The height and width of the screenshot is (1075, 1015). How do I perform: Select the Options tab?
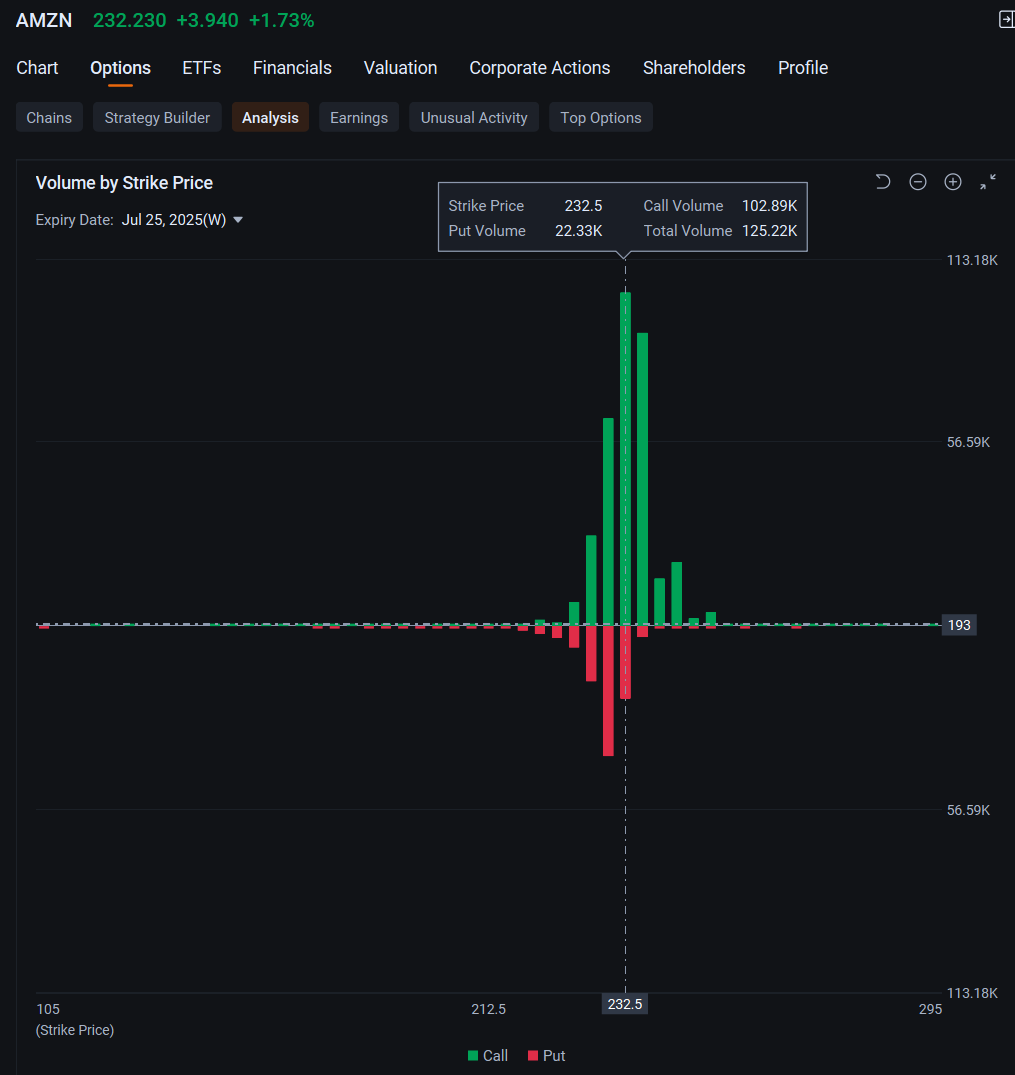(x=120, y=68)
